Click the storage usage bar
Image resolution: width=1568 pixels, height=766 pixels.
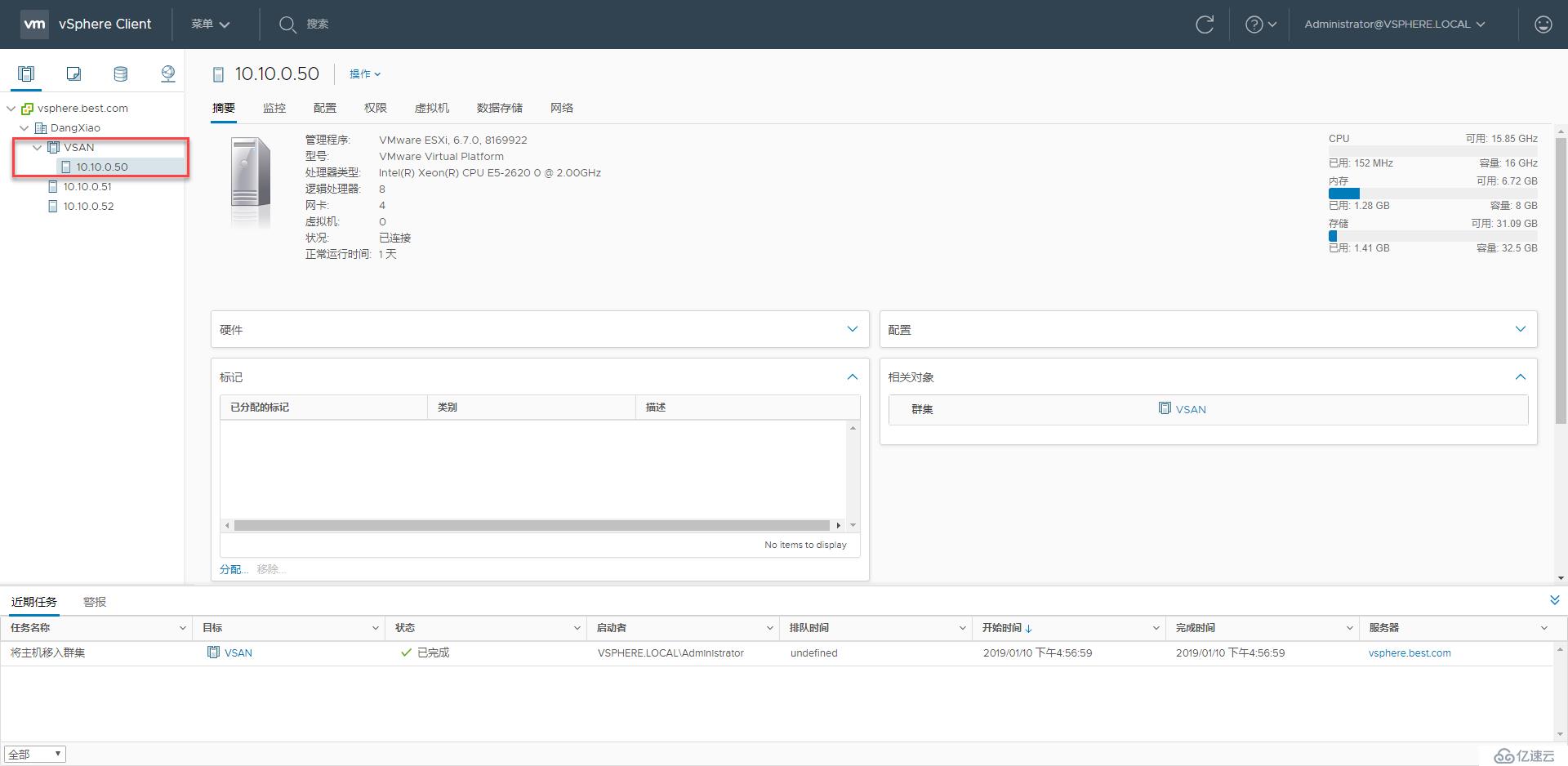tap(1432, 236)
